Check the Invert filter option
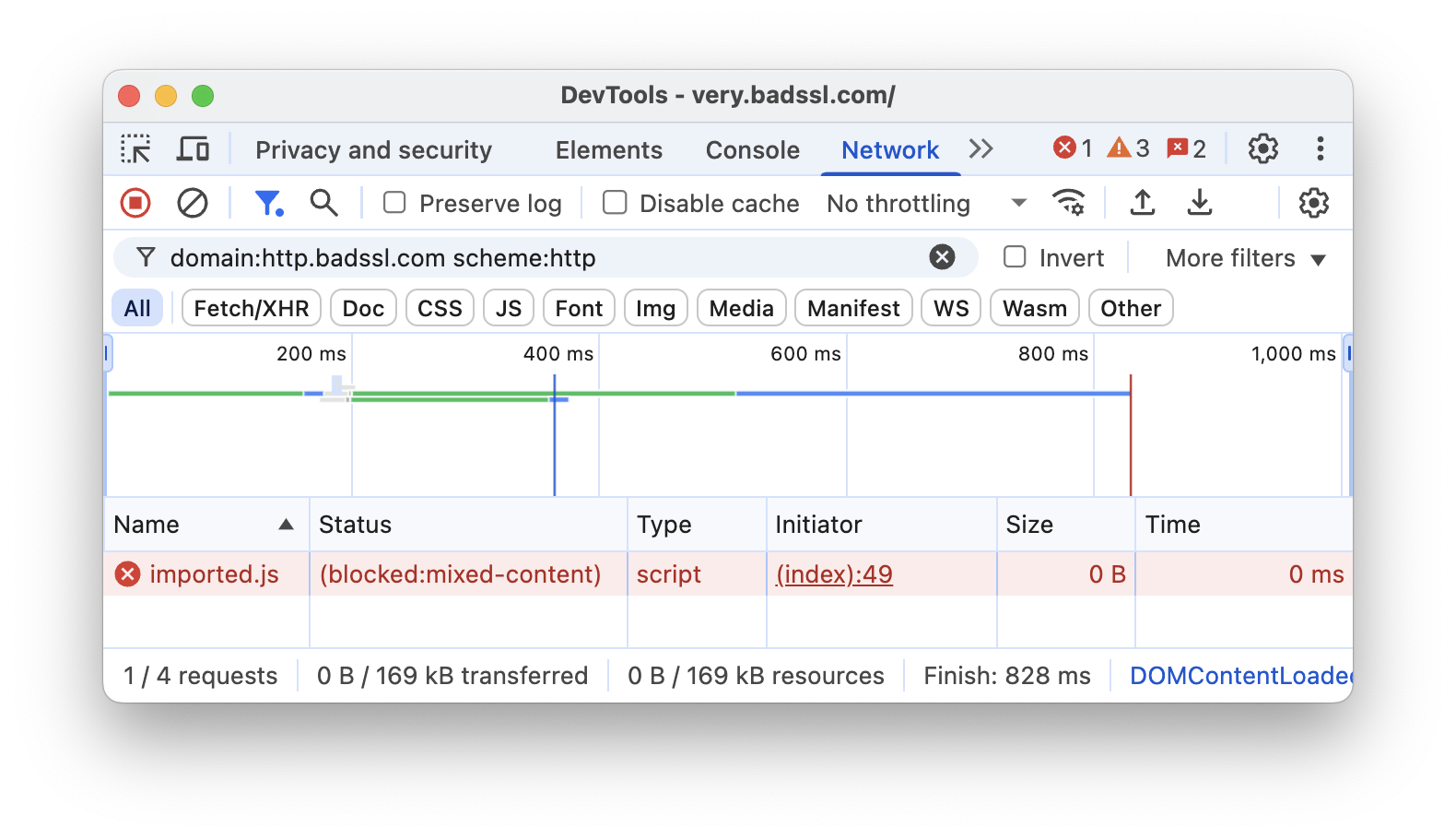The image size is (1456, 839). pyautogui.click(x=1015, y=257)
